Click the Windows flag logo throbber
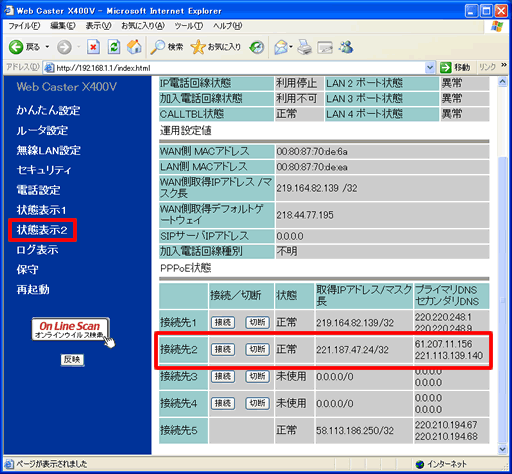 pyautogui.click(x=497, y=26)
